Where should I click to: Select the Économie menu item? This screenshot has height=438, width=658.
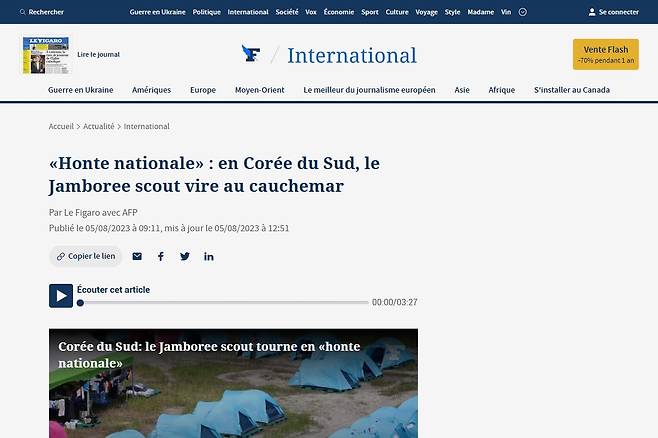pos(339,12)
